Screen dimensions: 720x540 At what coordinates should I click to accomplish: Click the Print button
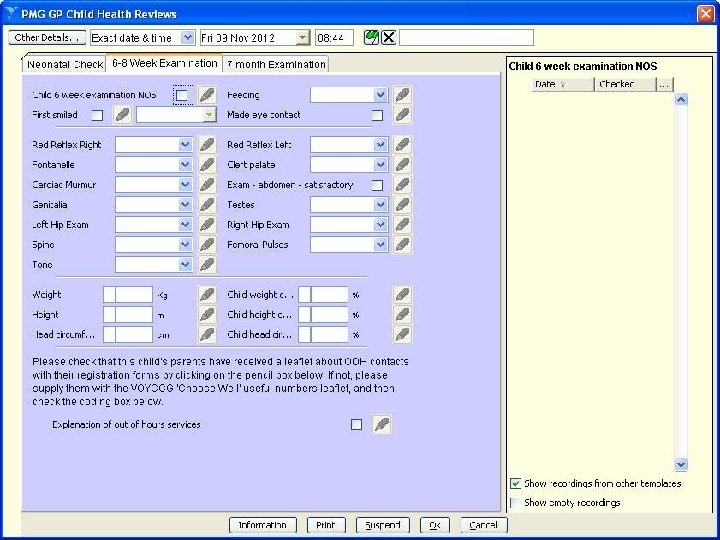[x=326, y=525]
